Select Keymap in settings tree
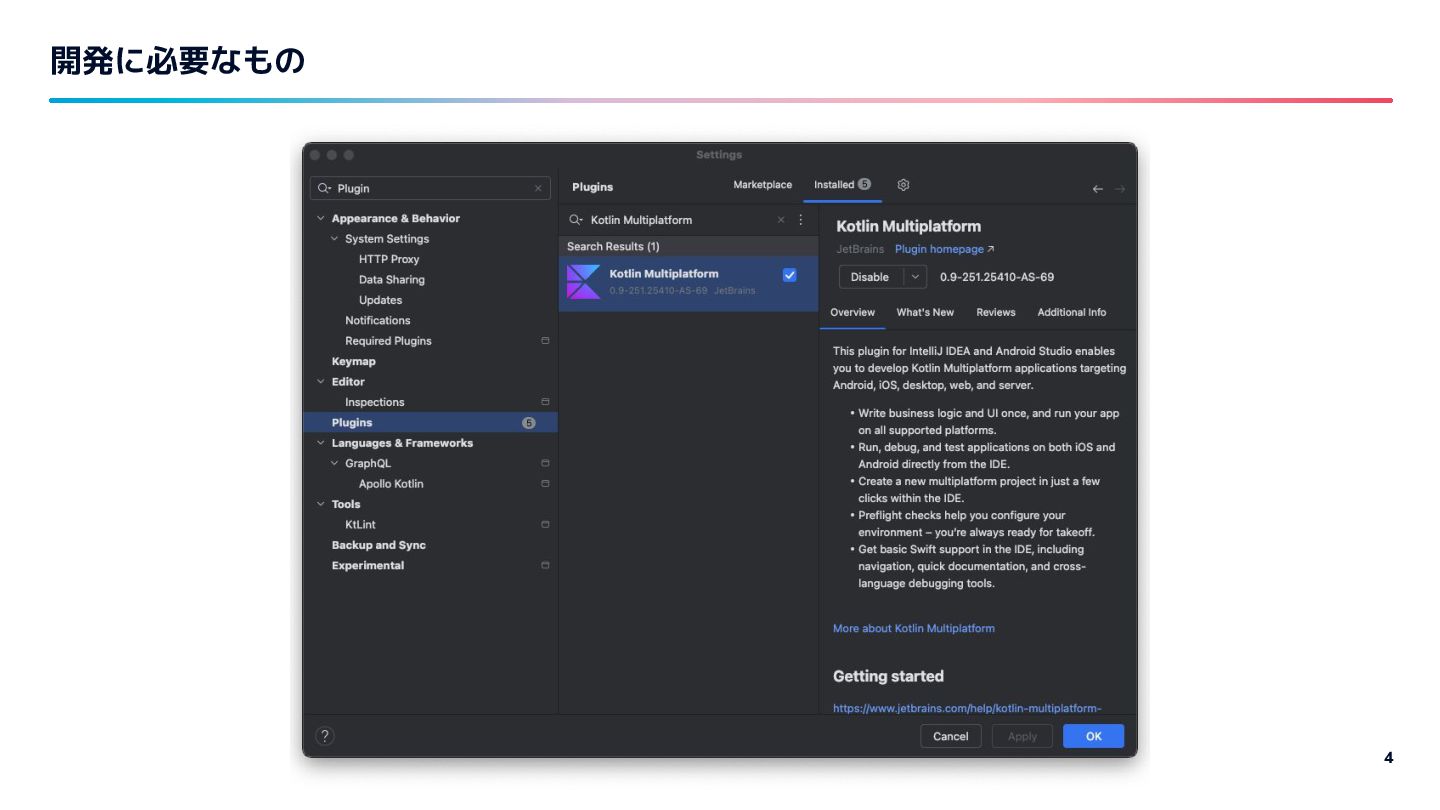1440x810 pixels. pos(354,361)
